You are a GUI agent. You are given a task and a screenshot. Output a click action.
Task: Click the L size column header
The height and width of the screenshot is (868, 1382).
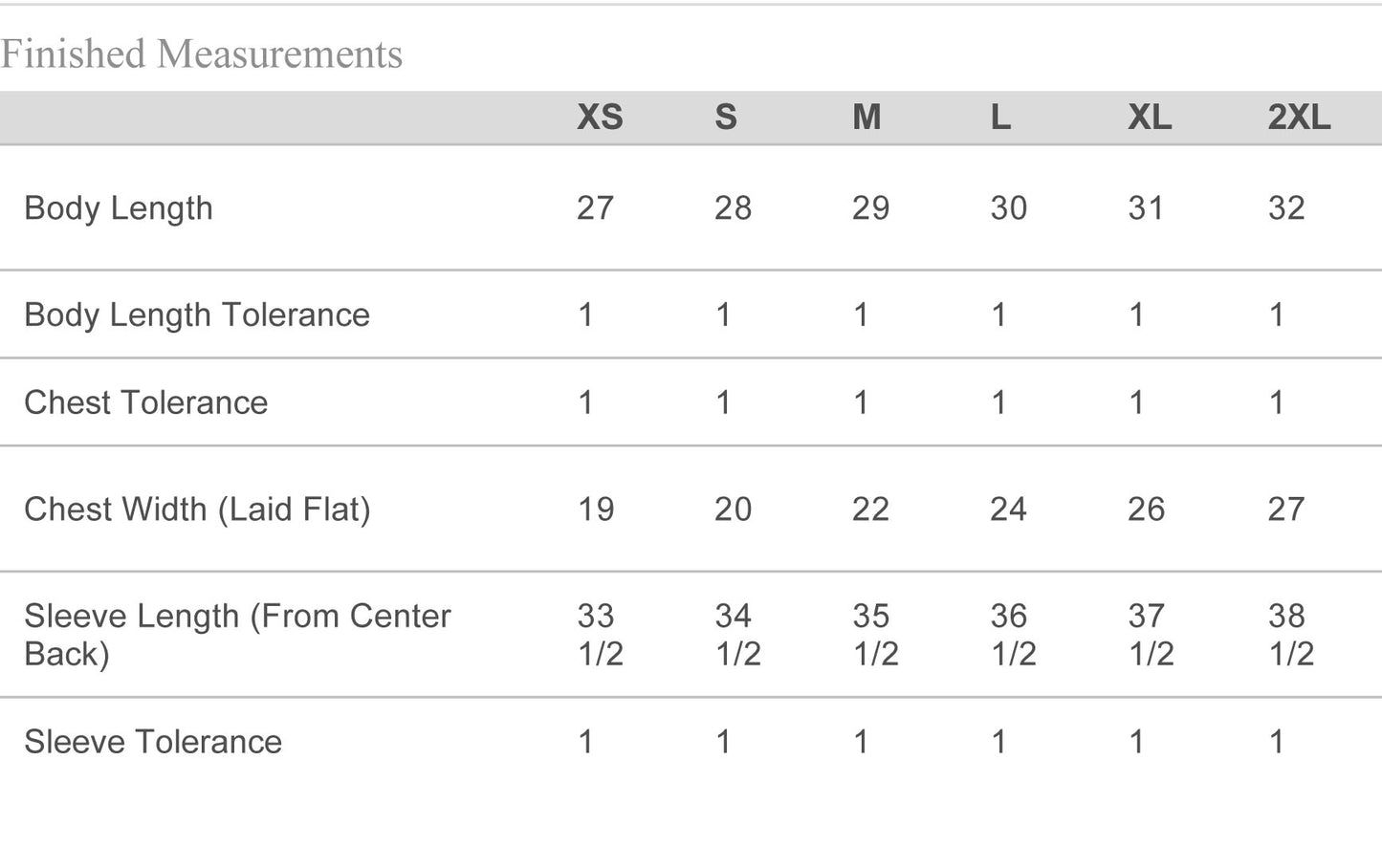[x=1000, y=118]
